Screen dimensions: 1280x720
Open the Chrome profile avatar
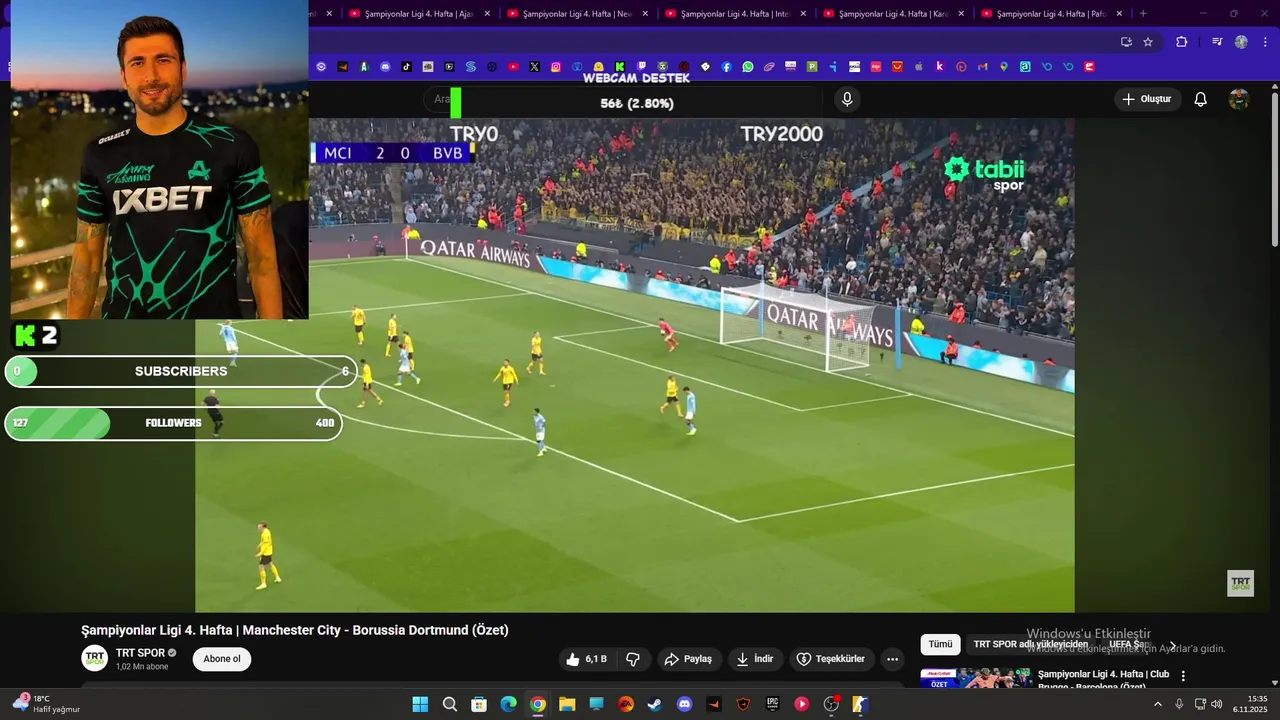tap(1241, 42)
